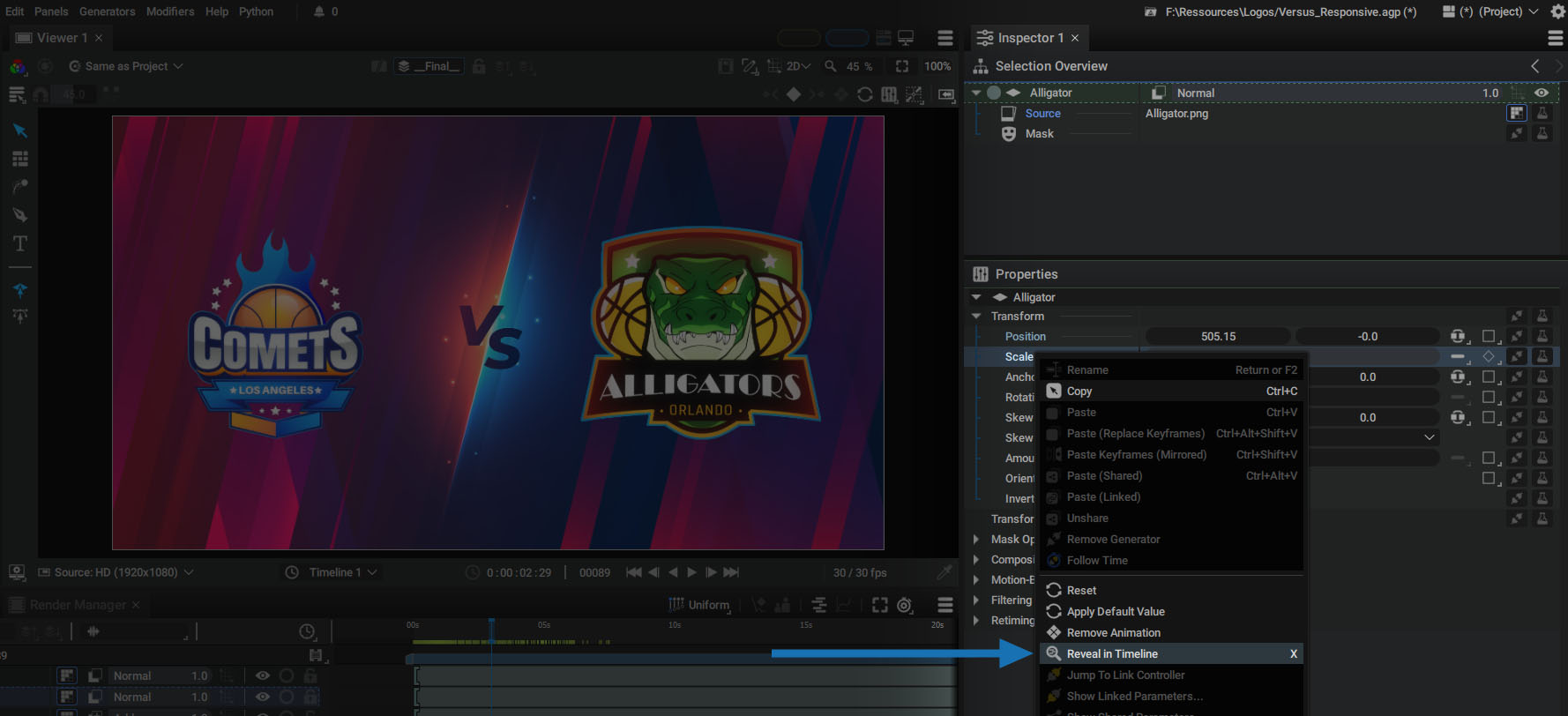The height and width of the screenshot is (716, 1568).
Task: Toggle eye of second Normal timeline layer
Action: click(263, 697)
